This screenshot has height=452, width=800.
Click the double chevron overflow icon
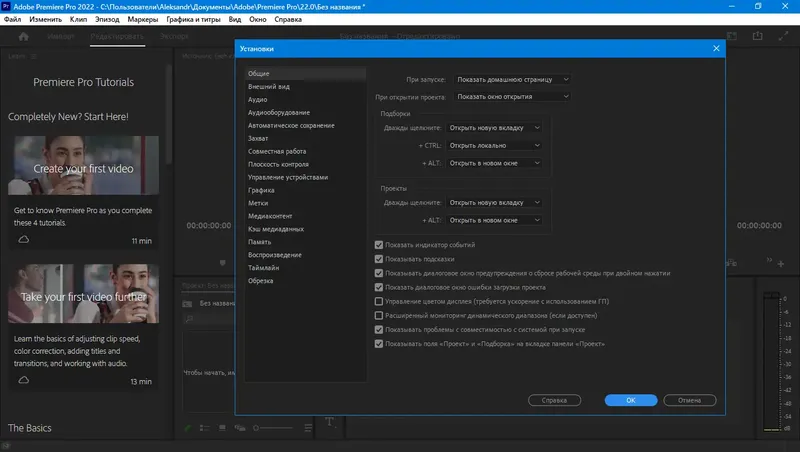coord(769,260)
